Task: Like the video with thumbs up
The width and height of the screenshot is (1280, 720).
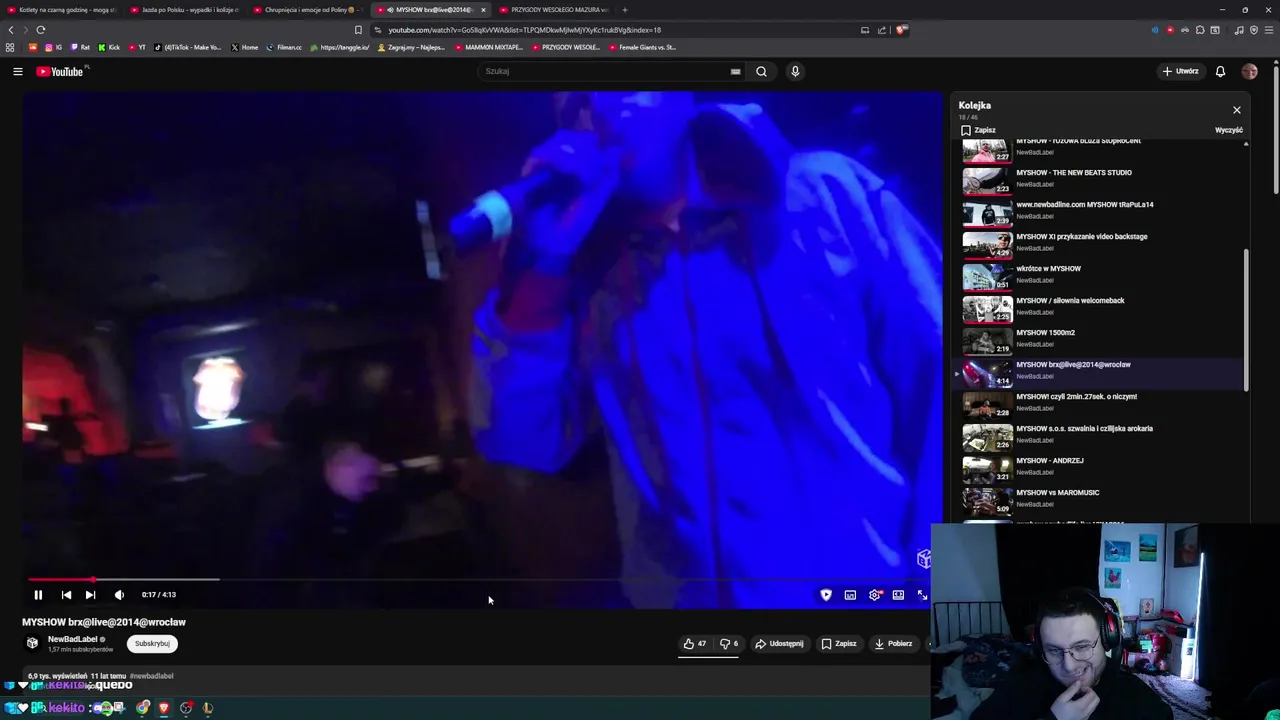Action: click(x=695, y=644)
